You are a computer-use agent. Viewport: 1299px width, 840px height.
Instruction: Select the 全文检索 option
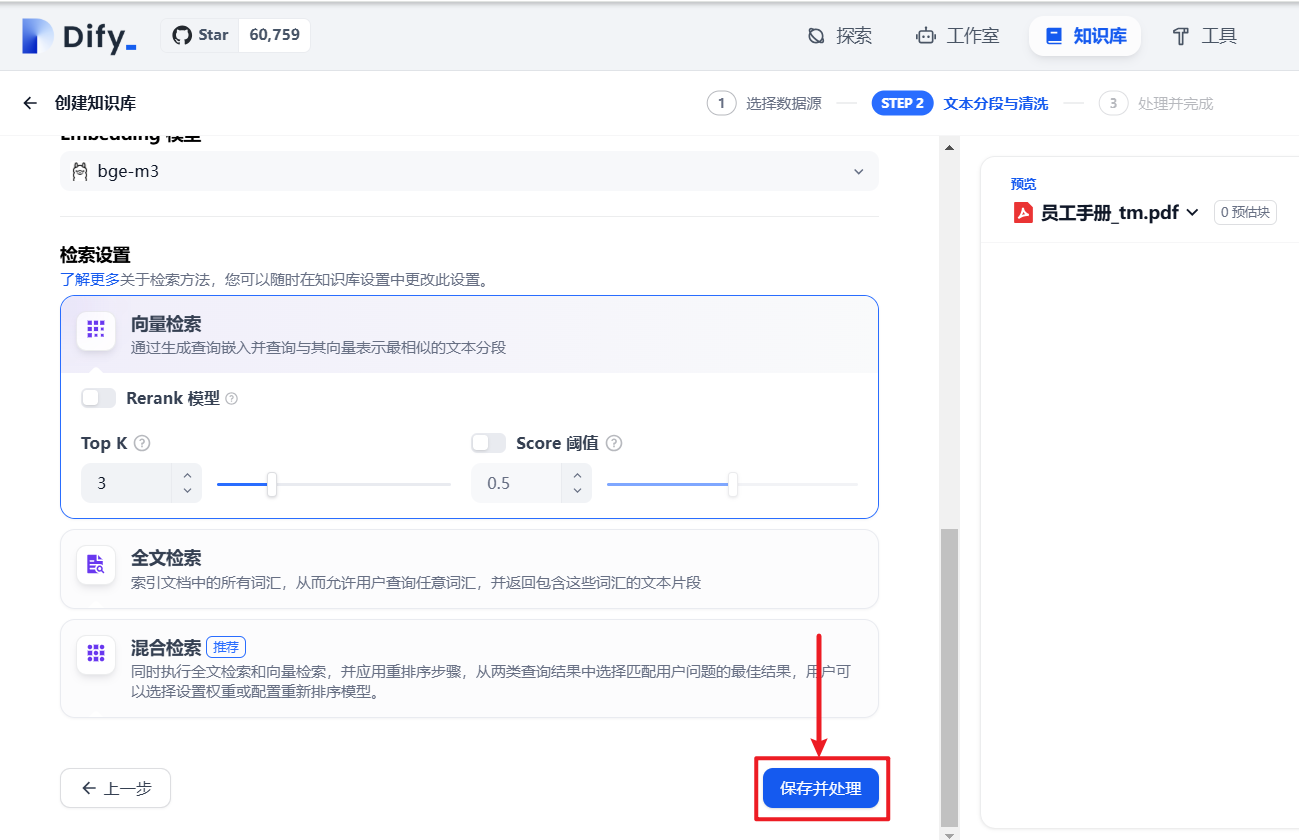click(x=469, y=569)
